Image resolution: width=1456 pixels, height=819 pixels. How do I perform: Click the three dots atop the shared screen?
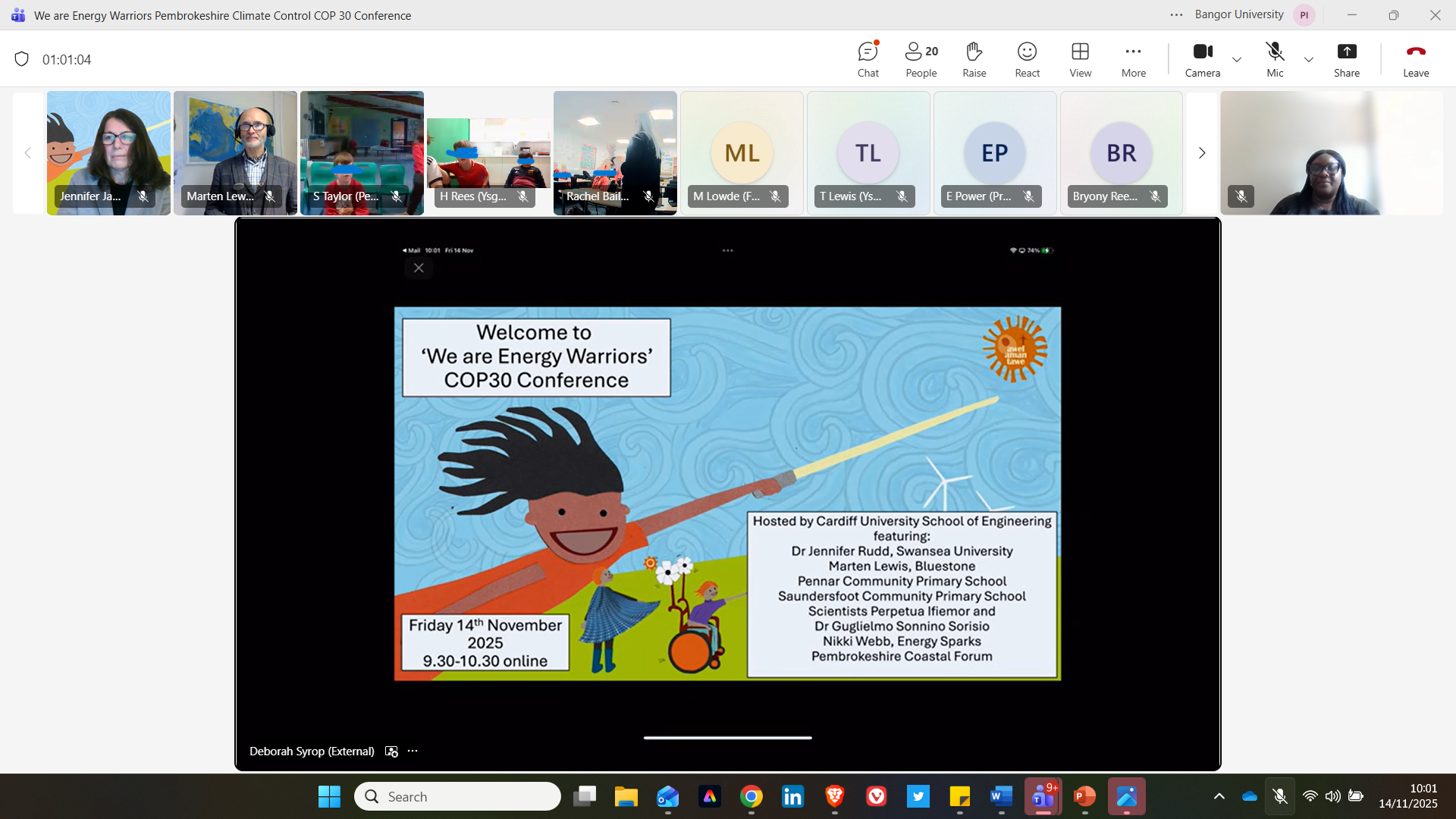(x=728, y=250)
